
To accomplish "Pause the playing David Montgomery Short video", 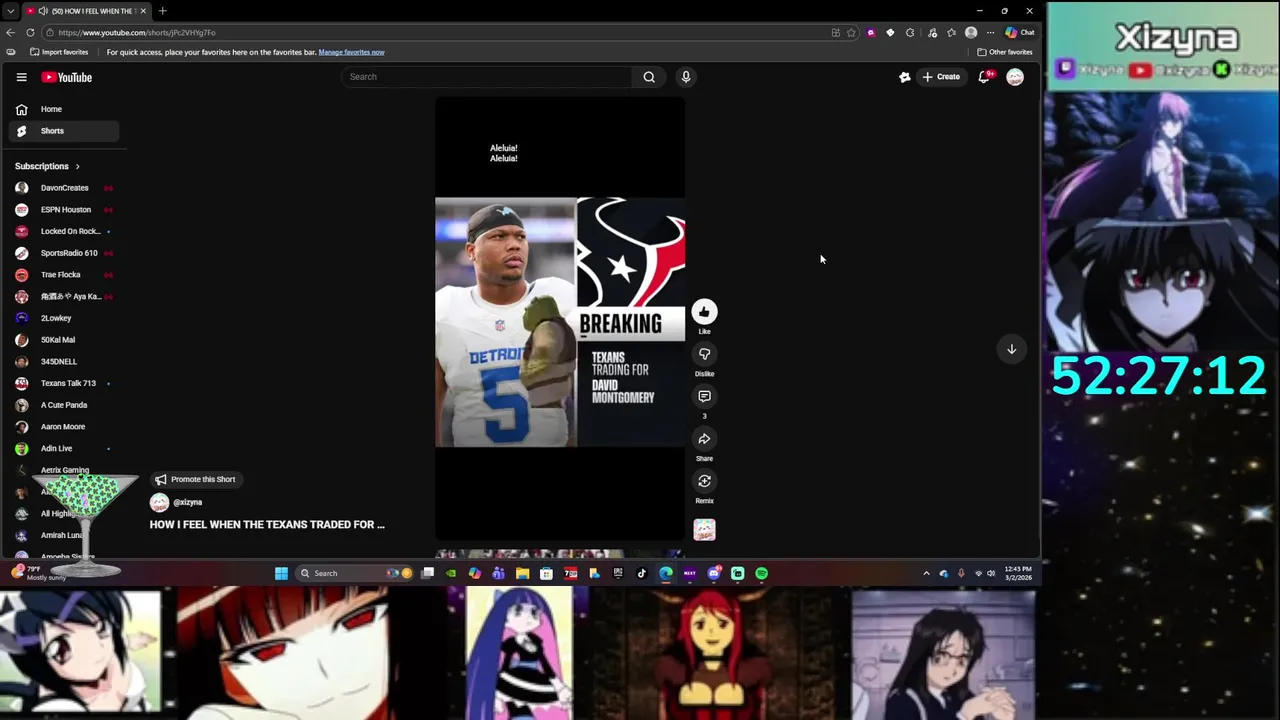I will click(560, 320).
